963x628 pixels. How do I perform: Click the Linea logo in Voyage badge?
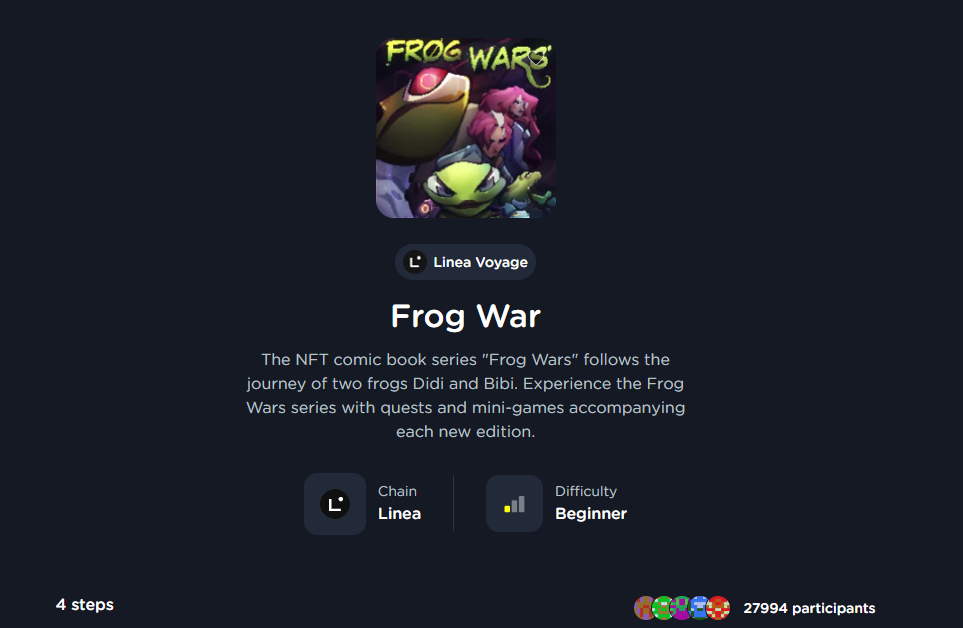[415, 262]
